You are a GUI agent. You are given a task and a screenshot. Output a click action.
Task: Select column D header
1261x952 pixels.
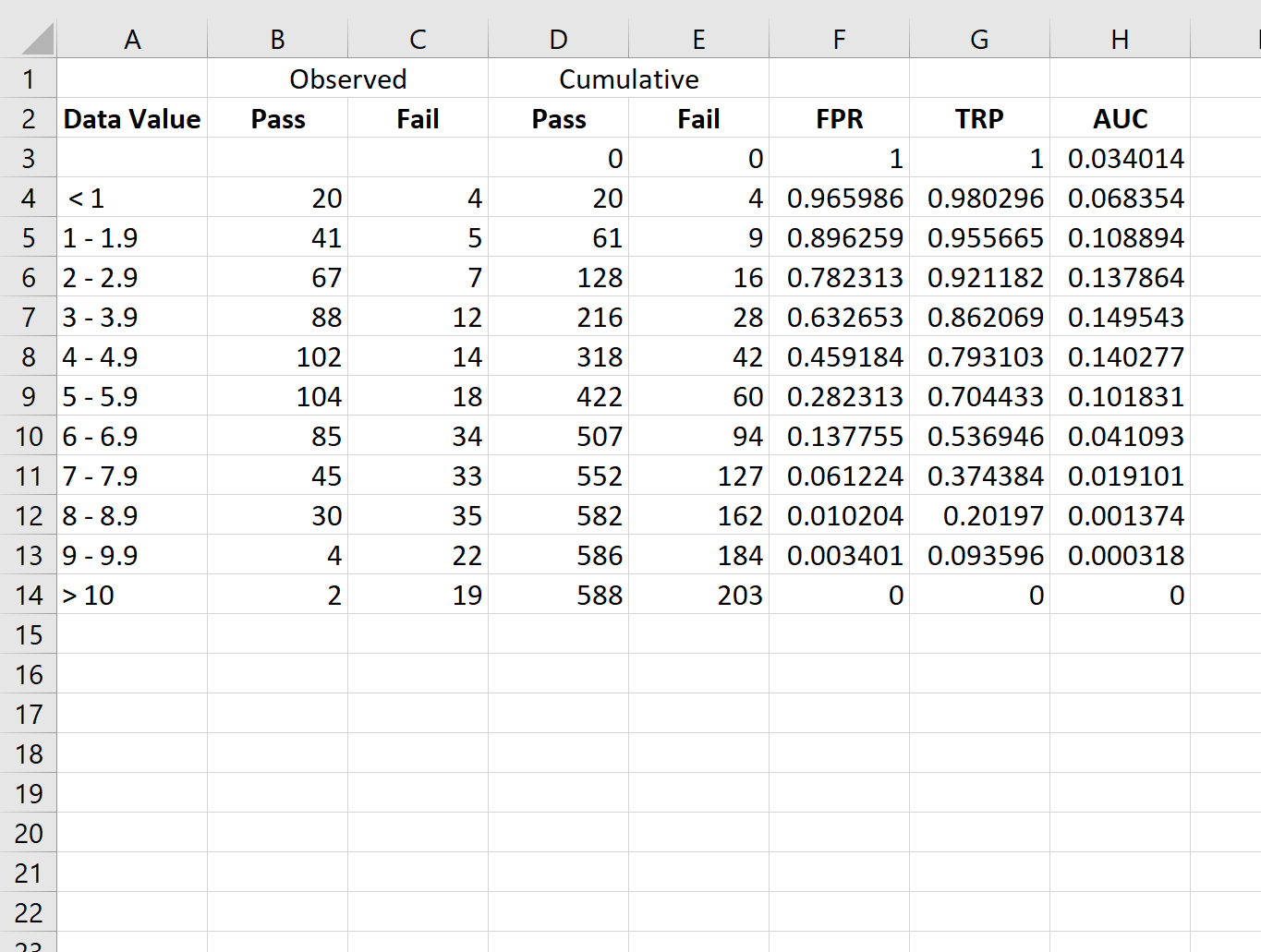558,40
